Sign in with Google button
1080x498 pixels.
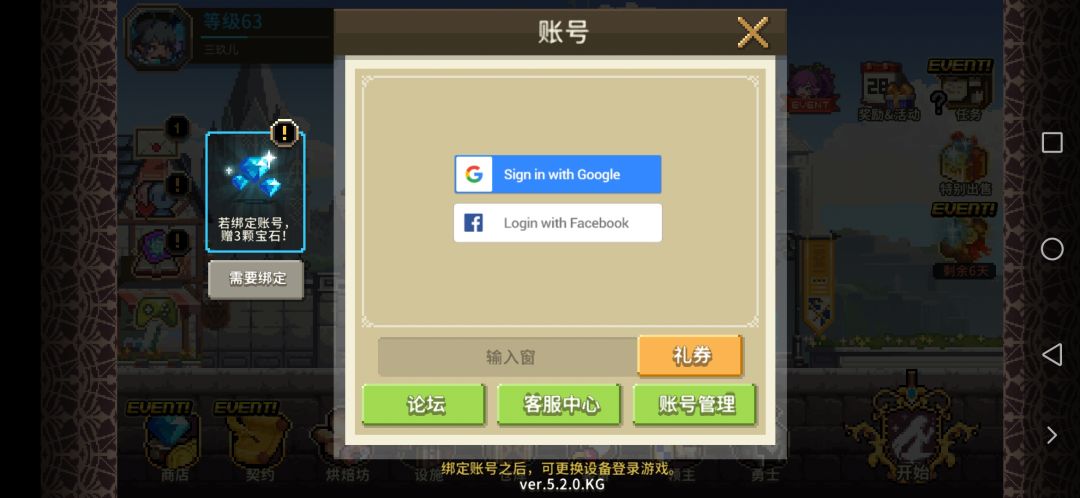pos(558,174)
